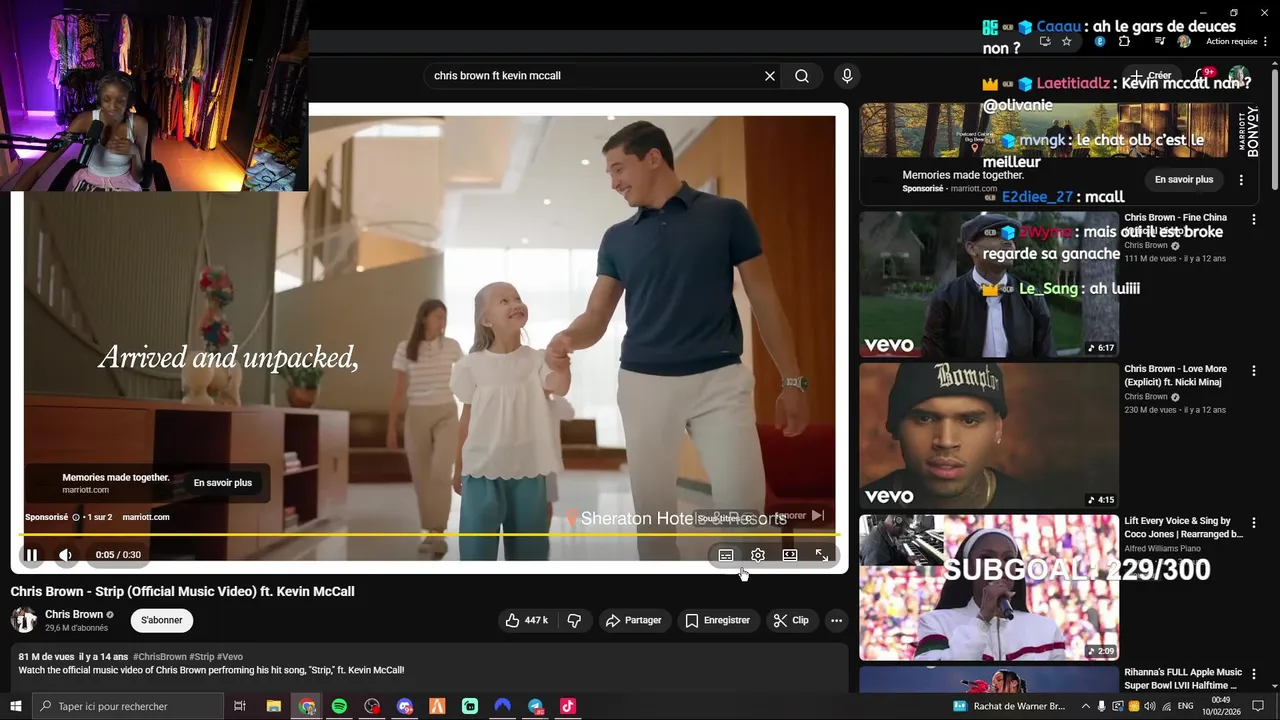Create a Clip with scissors button

tap(792, 620)
